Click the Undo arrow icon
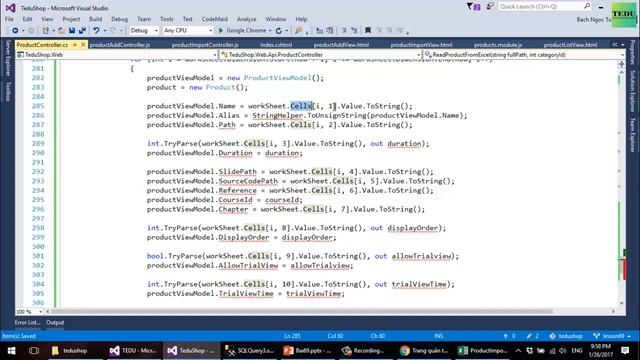 (96, 31)
